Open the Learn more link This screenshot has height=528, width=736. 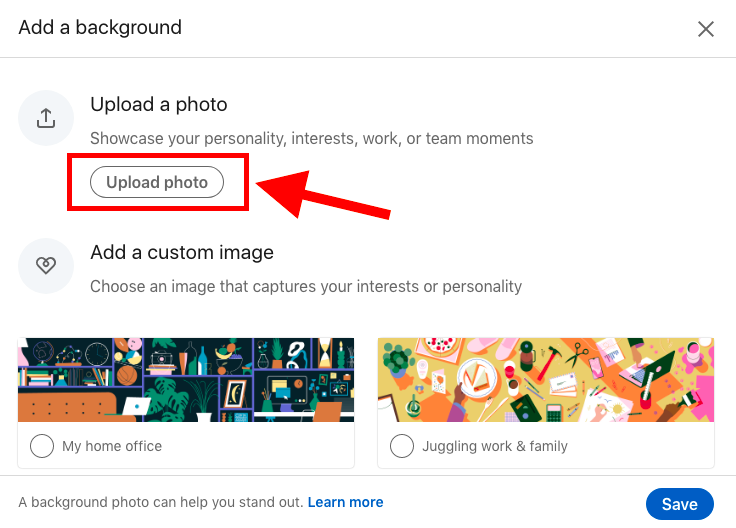tap(345, 502)
